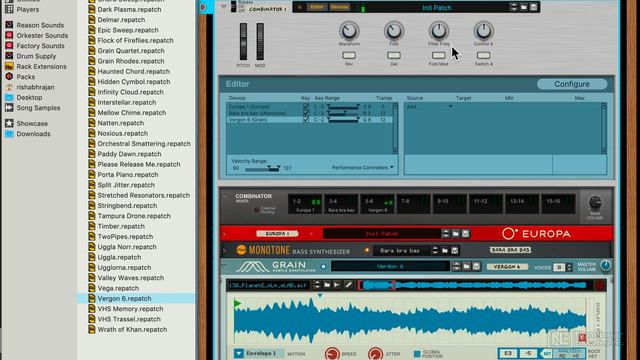Screen dimensions: 640x360
Task: Toggle Key checkbox for Bara bra bas device
Action: (306, 113)
